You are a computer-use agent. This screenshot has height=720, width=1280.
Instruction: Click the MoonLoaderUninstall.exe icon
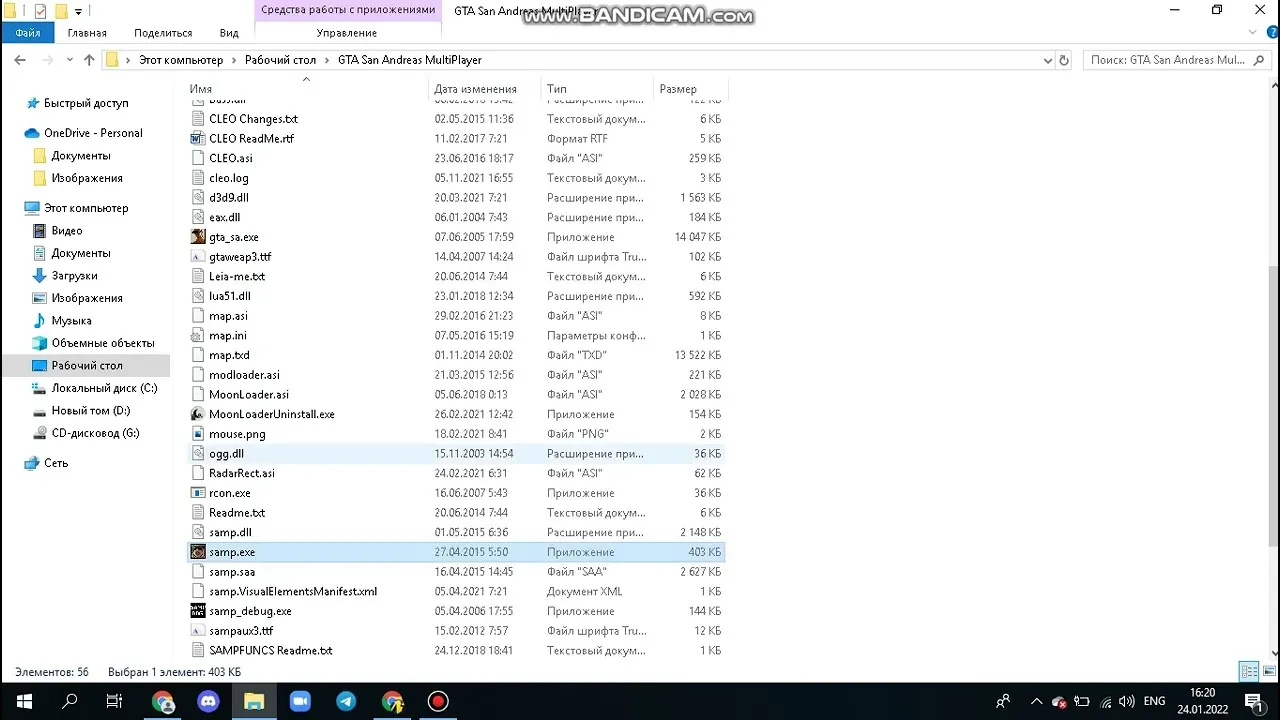pyautogui.click(x=198, y=414)
